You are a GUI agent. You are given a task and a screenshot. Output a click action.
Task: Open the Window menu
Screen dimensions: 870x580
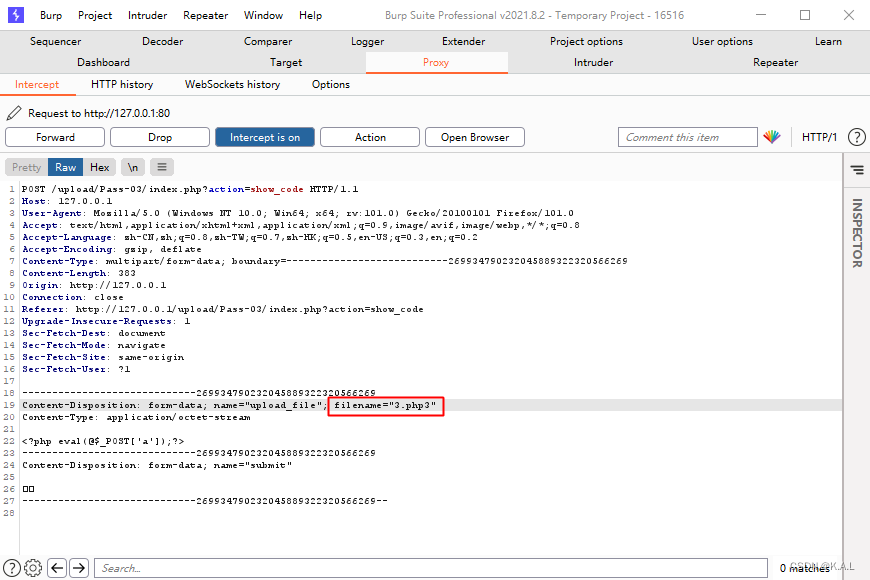coord(263,16)
